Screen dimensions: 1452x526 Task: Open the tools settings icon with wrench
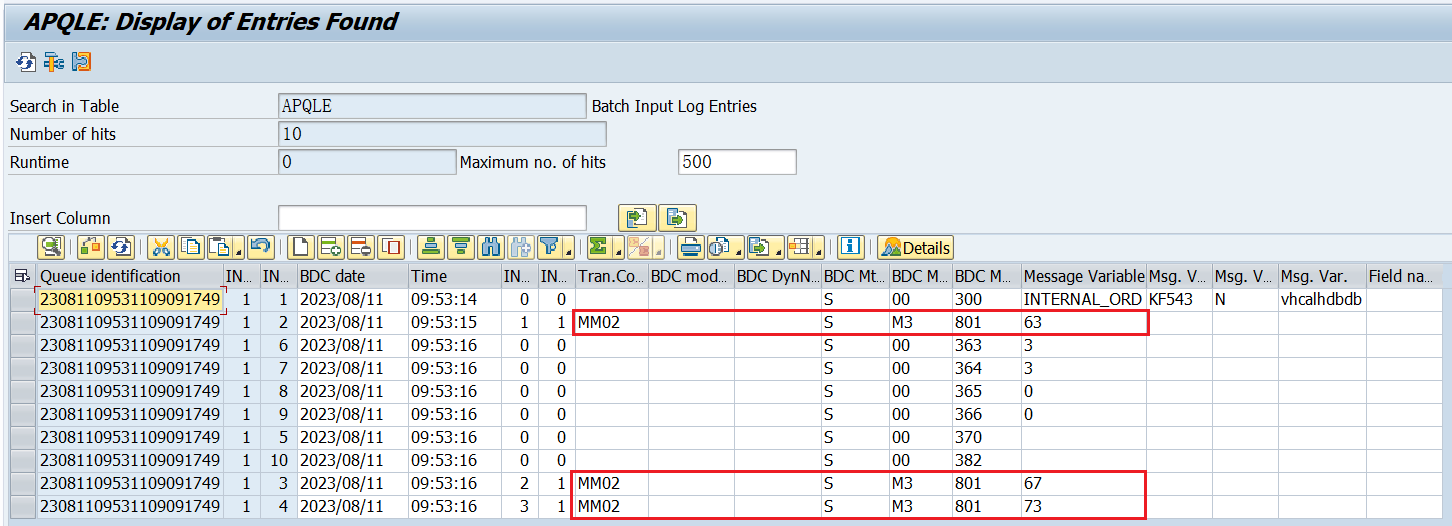[53, 62]
